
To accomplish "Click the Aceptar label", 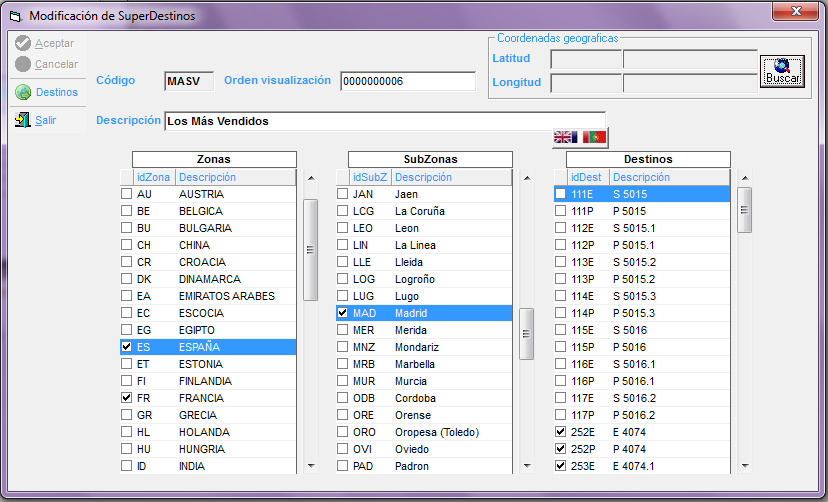I will coord(54,43).
